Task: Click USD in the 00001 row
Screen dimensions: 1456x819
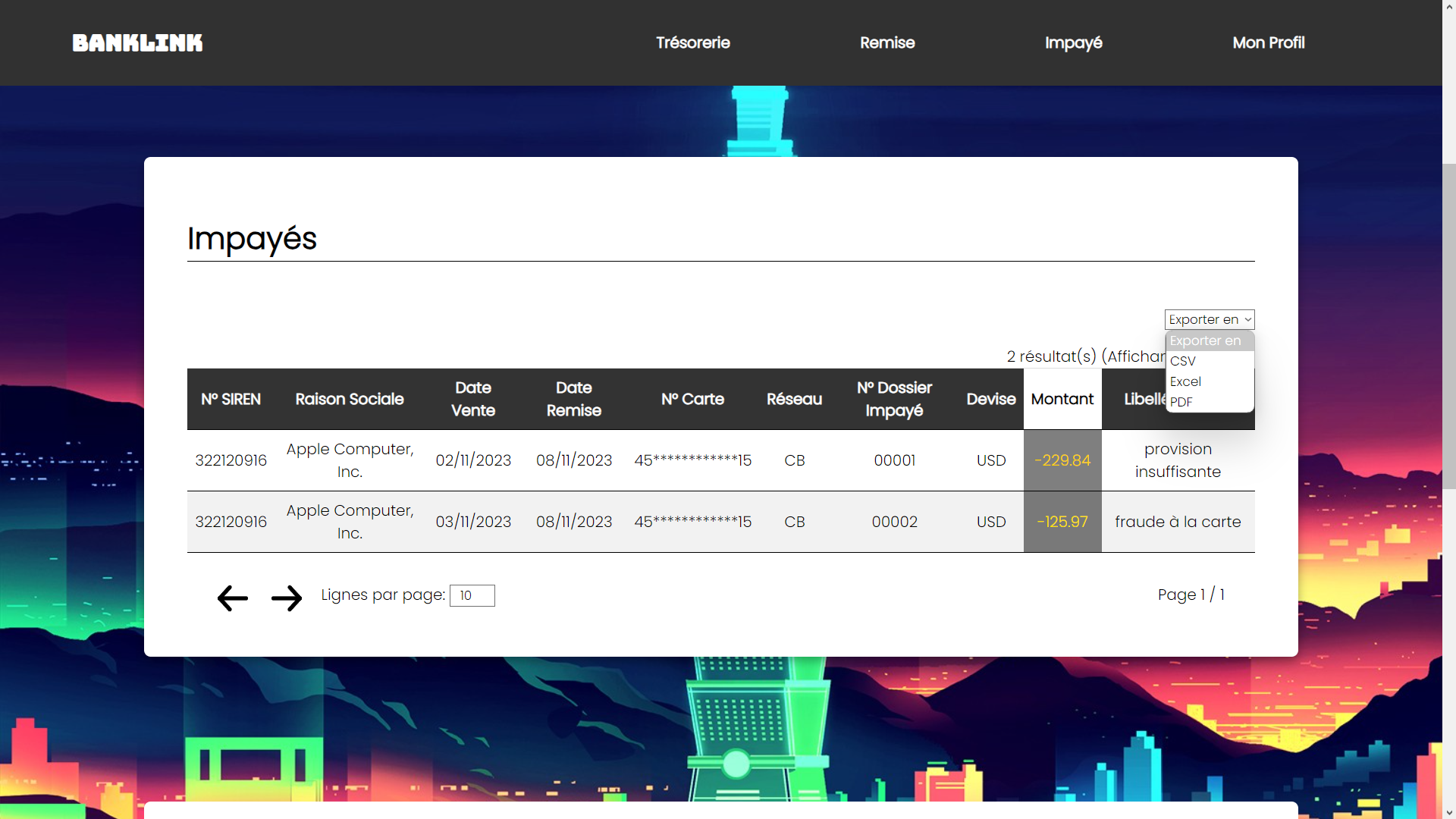Action: [x=991, y=460]
